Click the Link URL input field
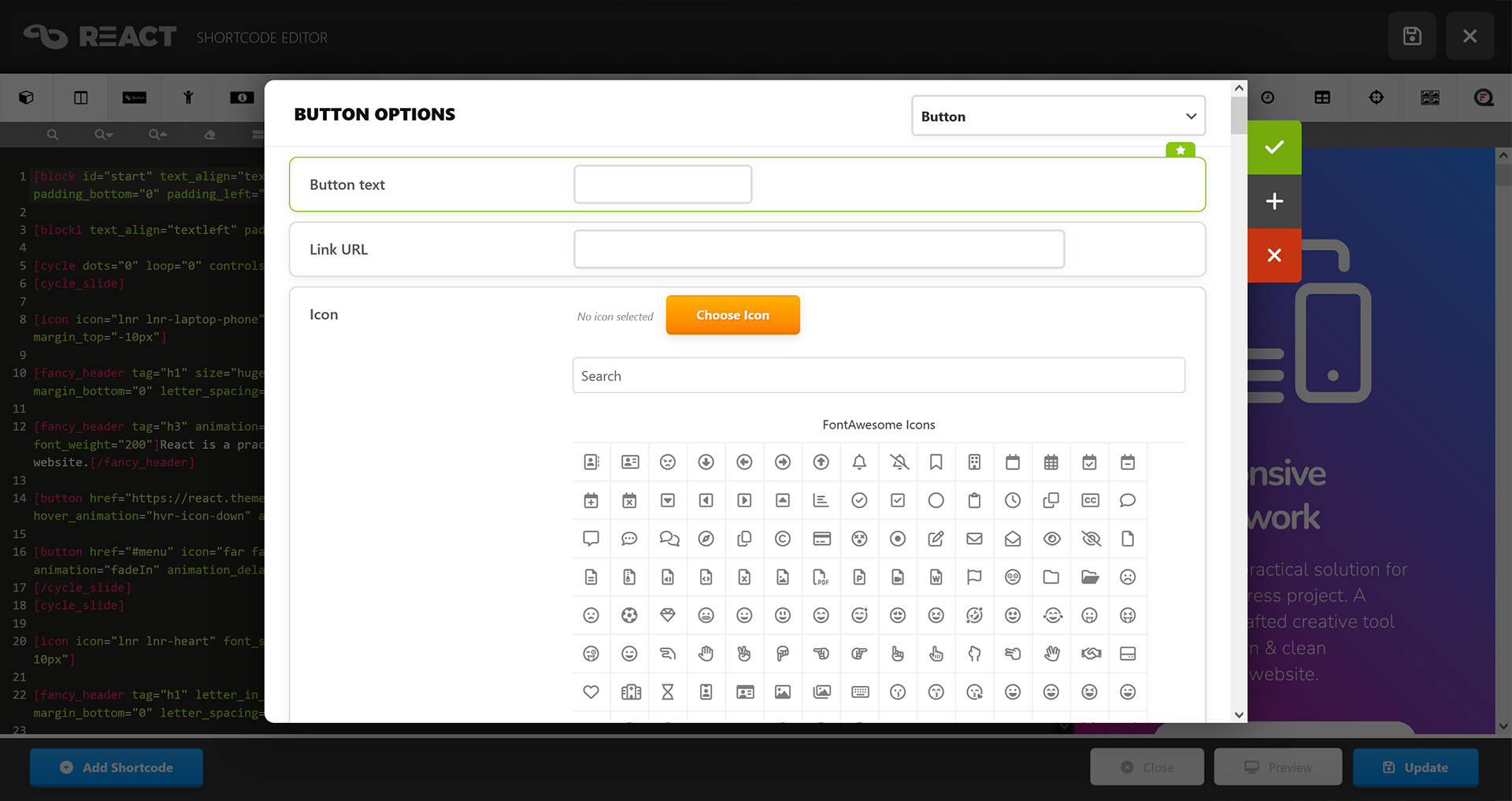 click(819, 250)
